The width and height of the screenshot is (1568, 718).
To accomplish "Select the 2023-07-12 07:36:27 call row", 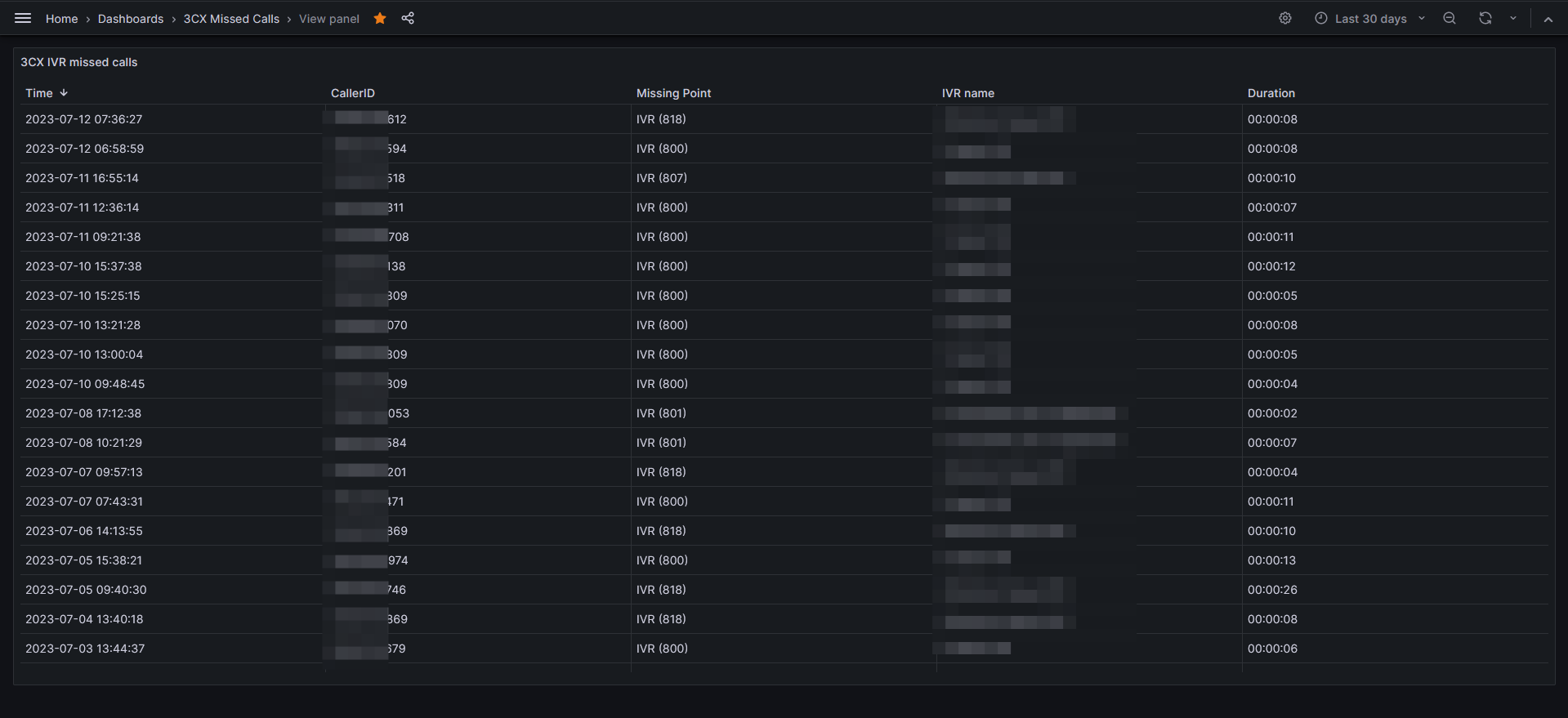I will [83, 118].
